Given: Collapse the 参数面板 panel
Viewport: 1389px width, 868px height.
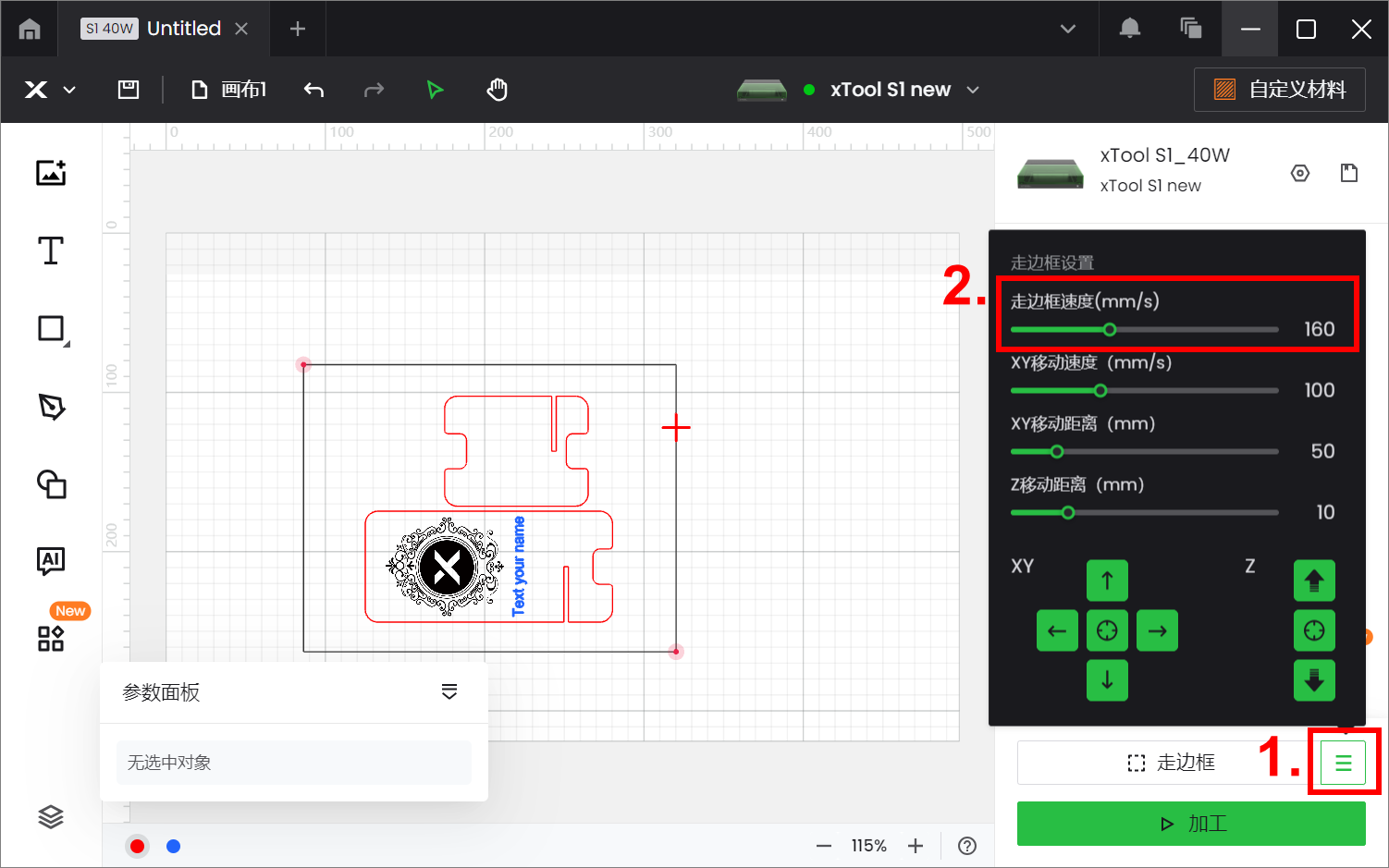Looking at the screenshot, I should pyautogui.click(x=449, y=692).
